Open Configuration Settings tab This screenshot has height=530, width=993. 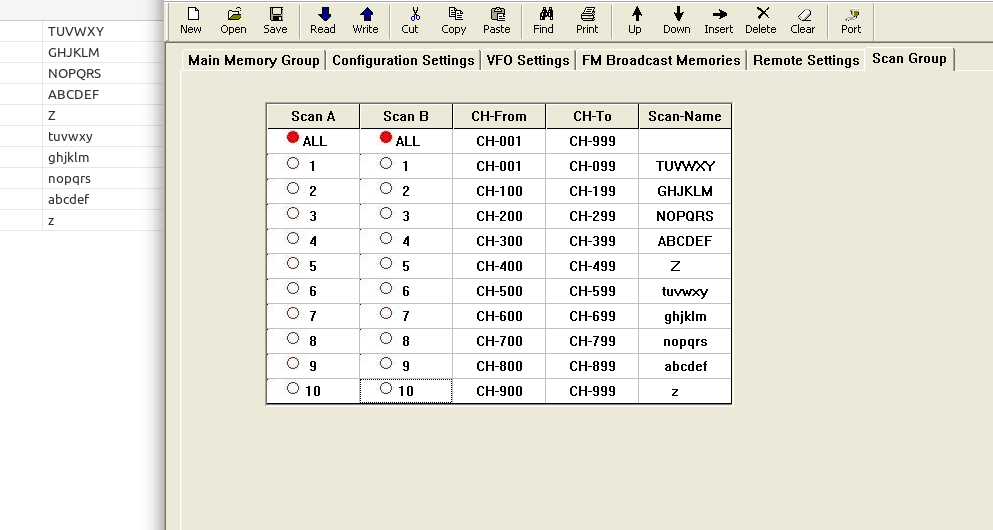point(403,60)
